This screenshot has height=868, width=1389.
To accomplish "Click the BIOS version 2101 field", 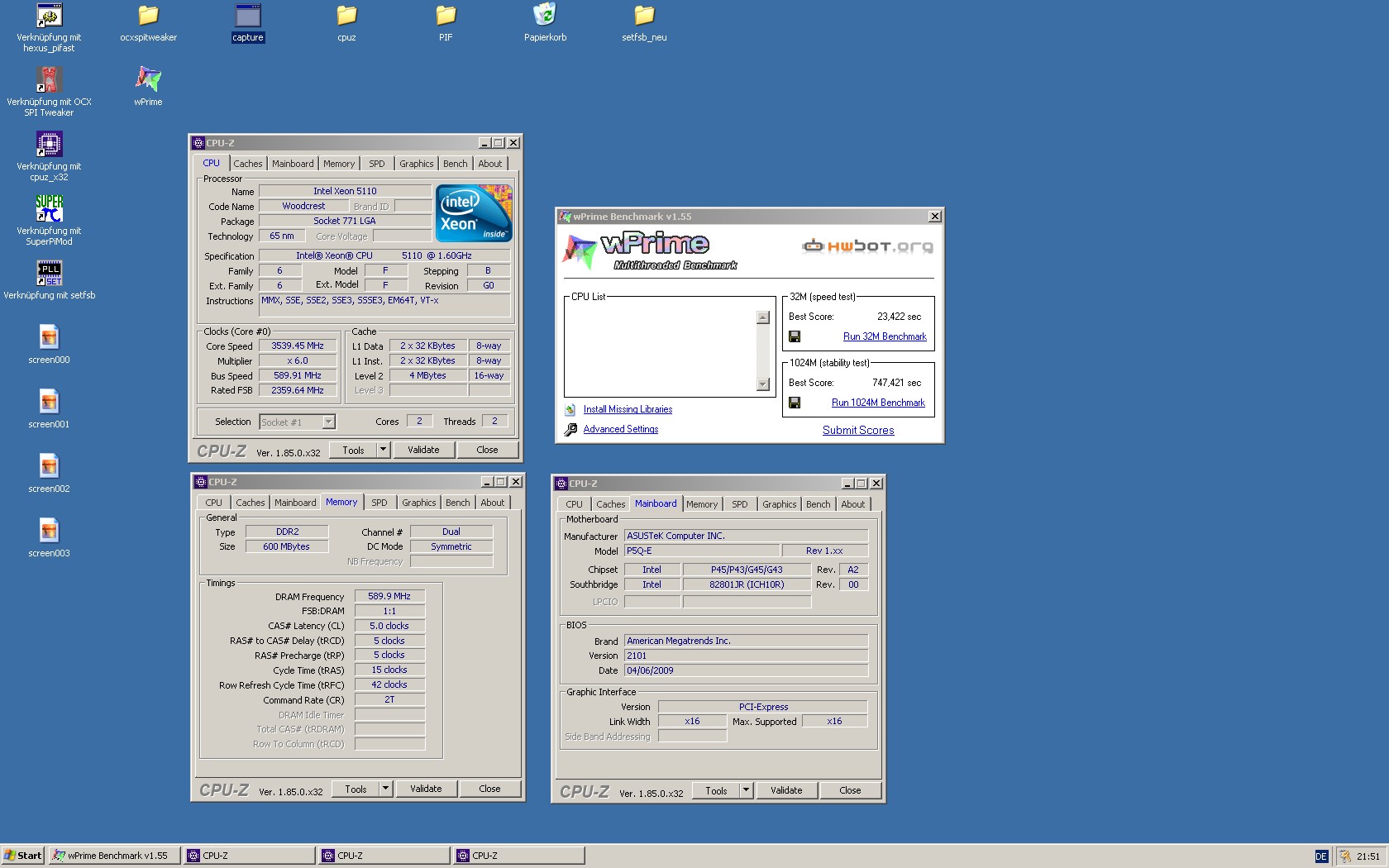I will 746,656.
